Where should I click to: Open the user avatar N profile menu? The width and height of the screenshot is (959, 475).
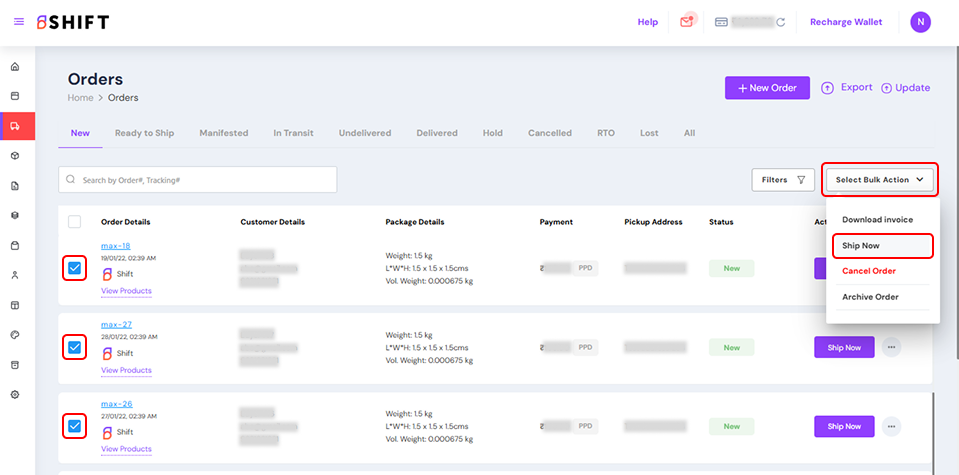(920, 22)
